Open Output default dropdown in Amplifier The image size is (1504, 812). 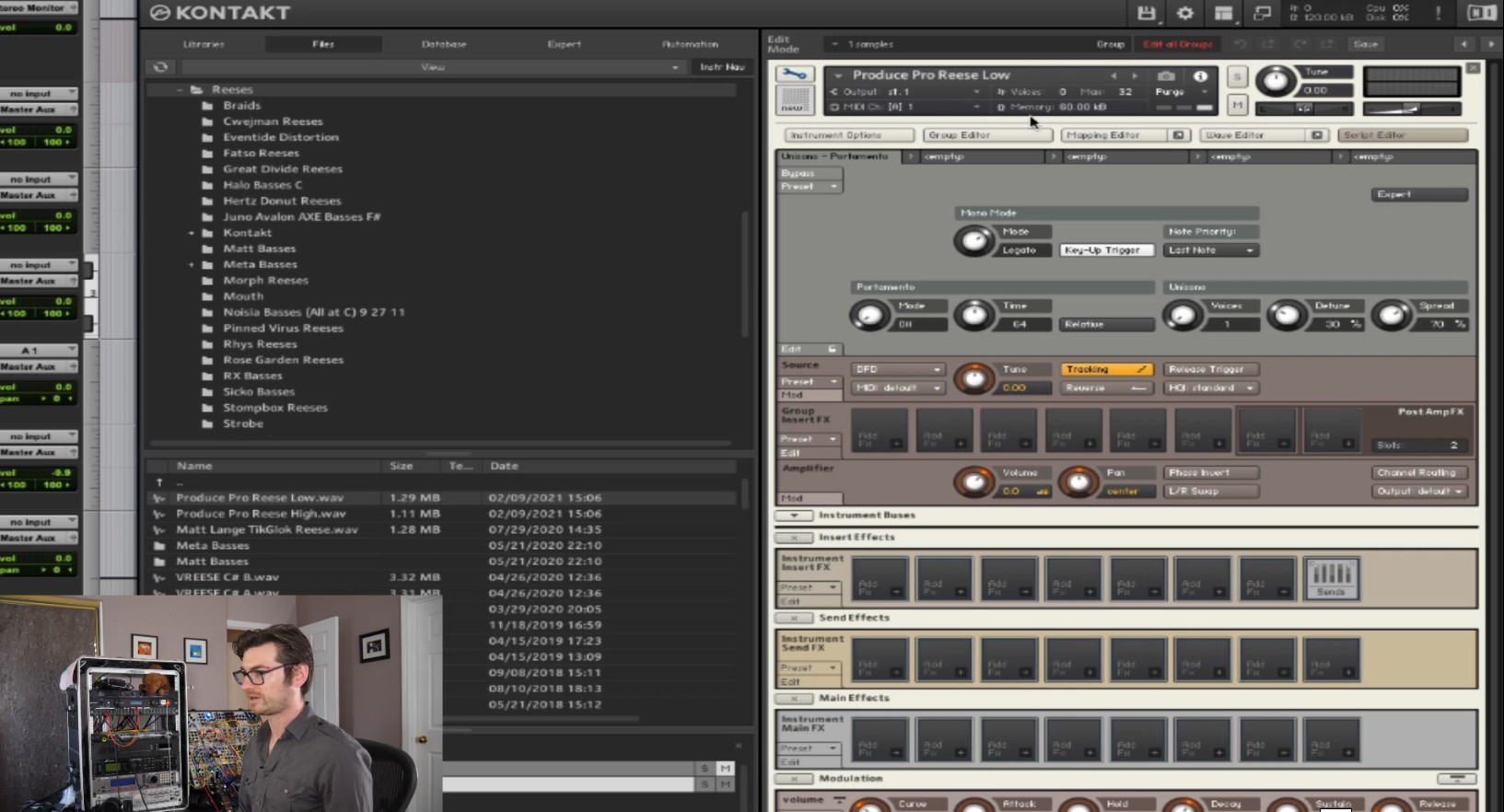click(1419, 491)
